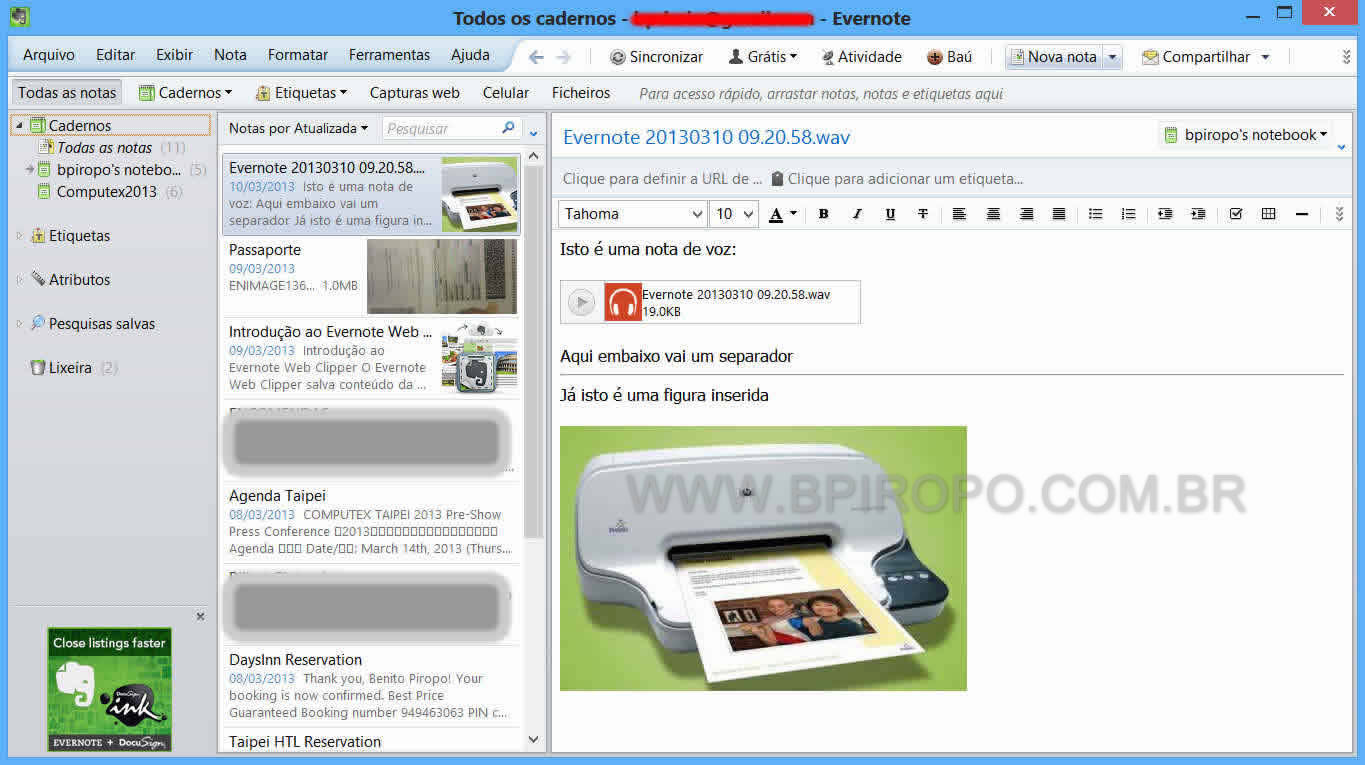Open Notas por Atualizada sort dropdown
This screenshot has width=1365, height=765.
coord(298,129)
